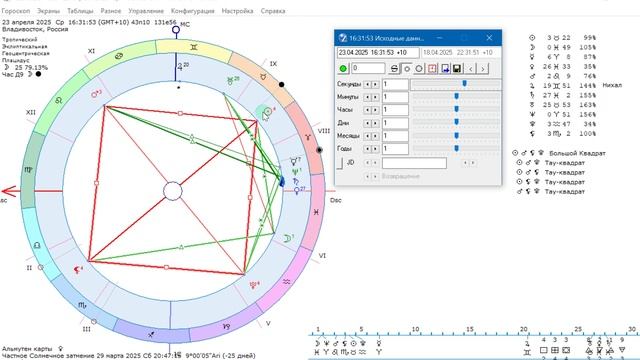Click the Jupiter row marked Нихал
This screenshot has height=360, width=640.
[x=576, y=85]
